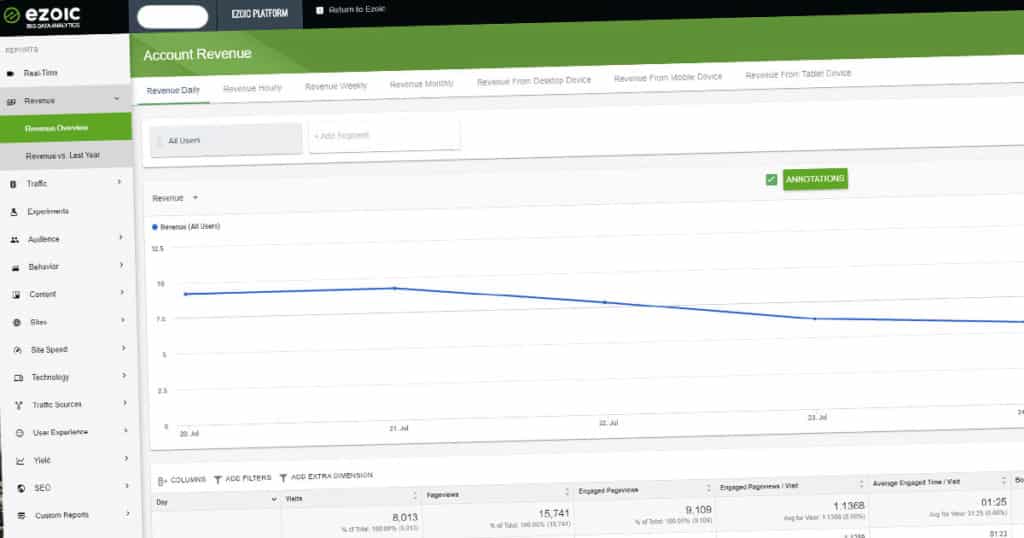Click the Return to Ezoic link
The width and height of the screenshot is (1024, 538).
coord(357,10)
